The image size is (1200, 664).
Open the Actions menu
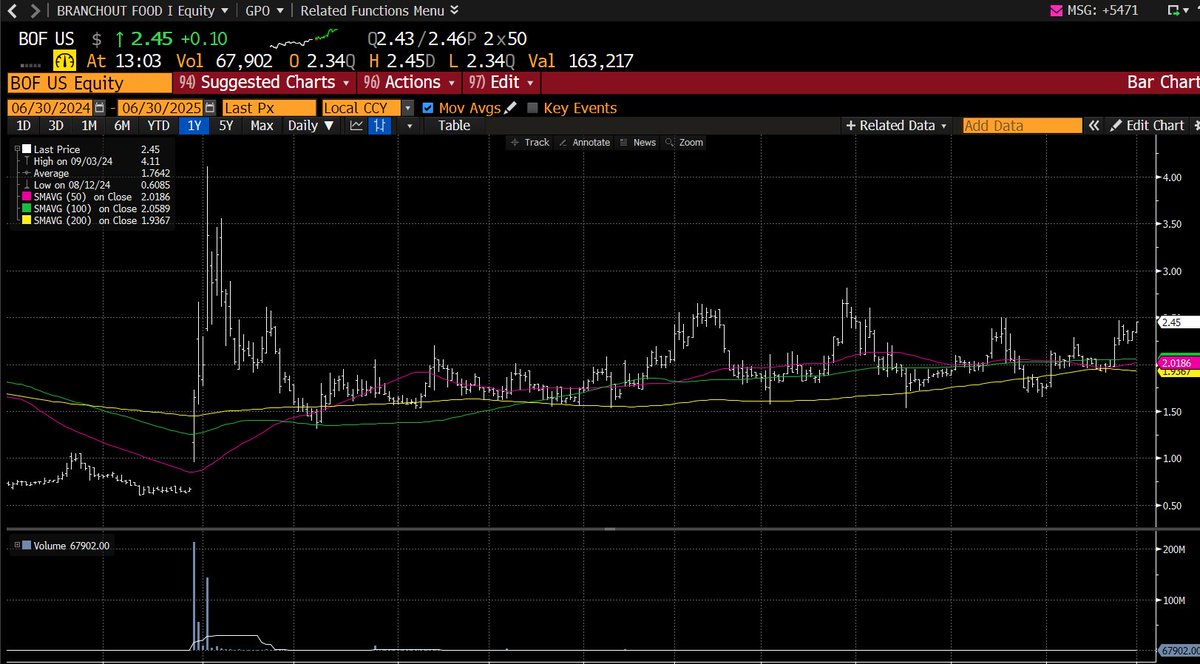(409, 82)
